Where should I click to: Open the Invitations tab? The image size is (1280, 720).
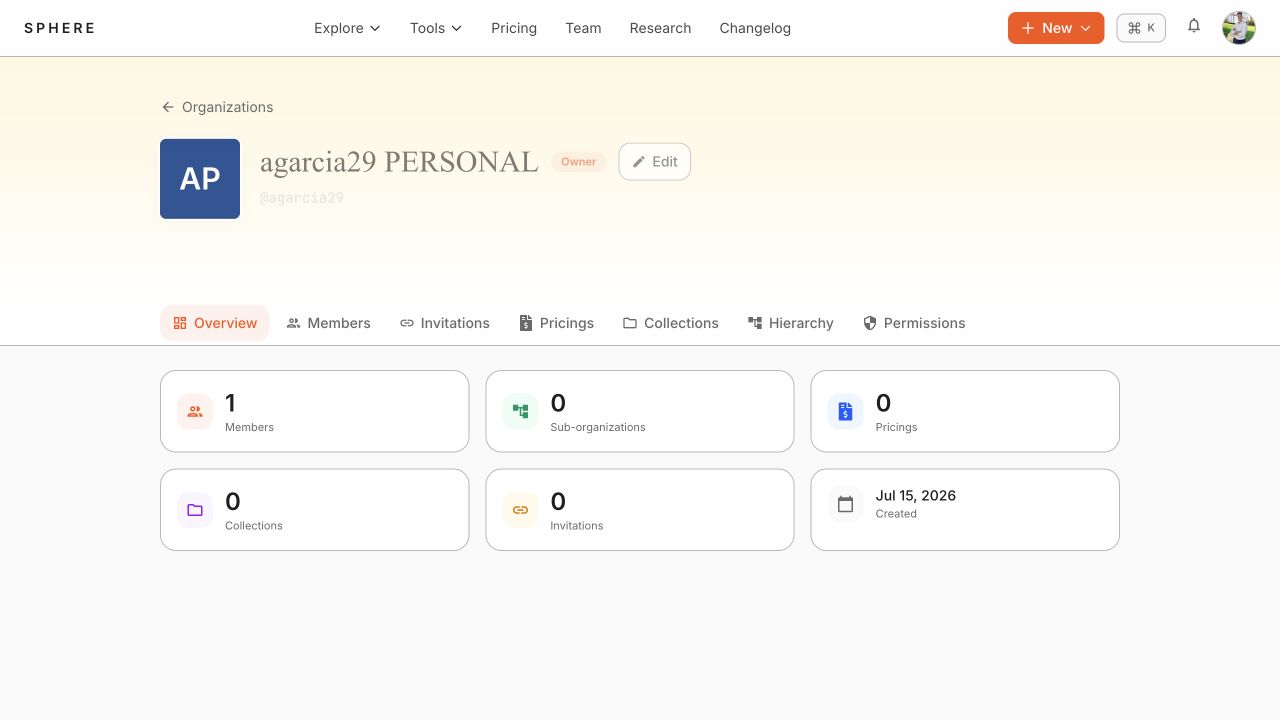(x=445, y=323)
